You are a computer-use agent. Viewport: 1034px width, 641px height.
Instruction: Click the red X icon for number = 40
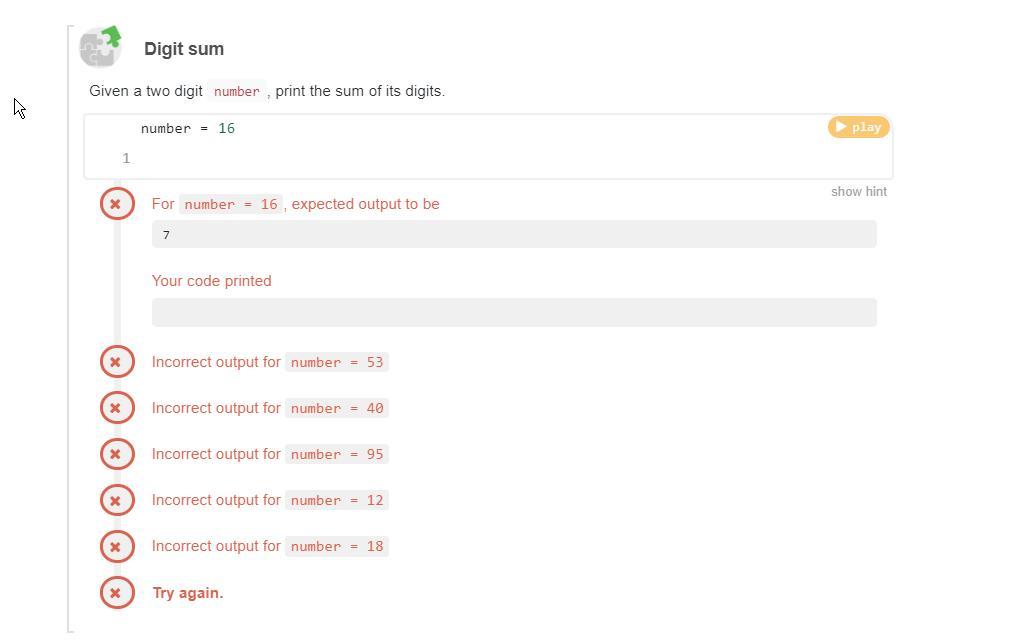click(x=117, y=408)
